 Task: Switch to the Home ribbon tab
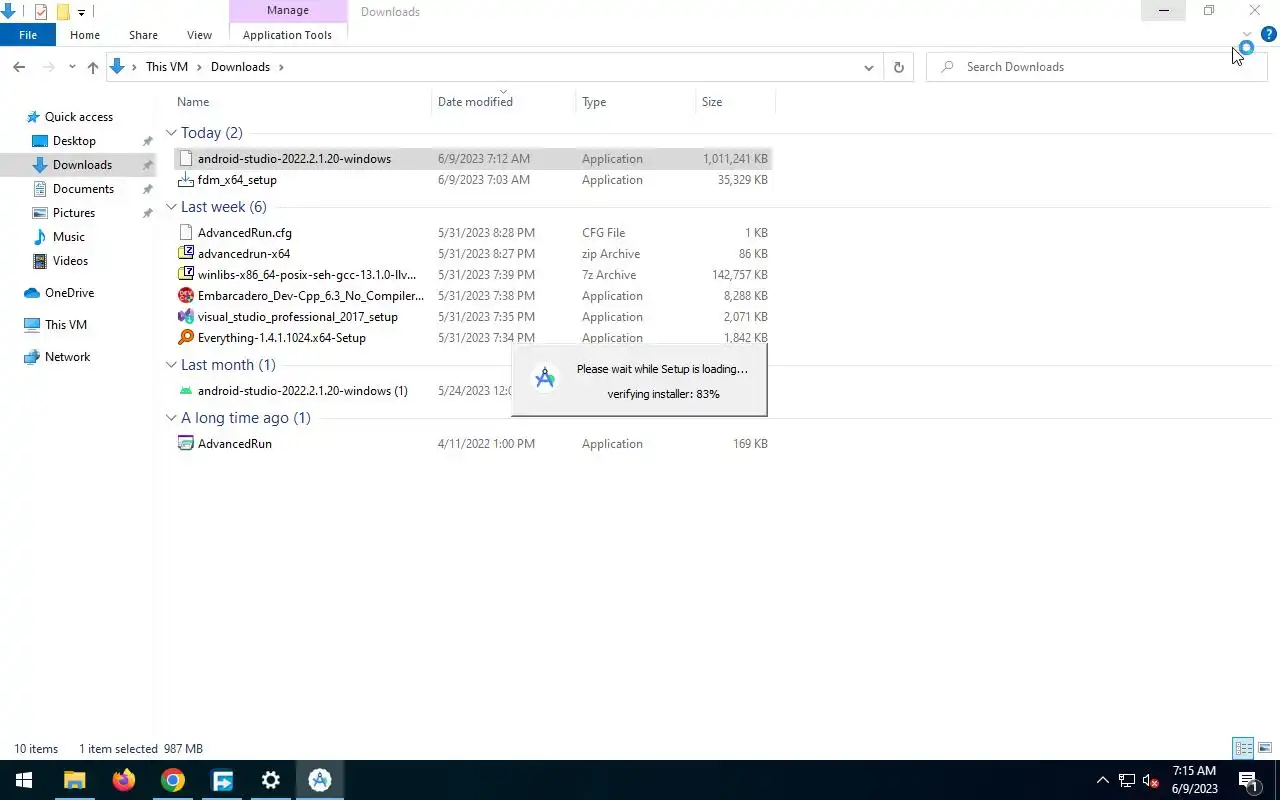coord(85,35)
